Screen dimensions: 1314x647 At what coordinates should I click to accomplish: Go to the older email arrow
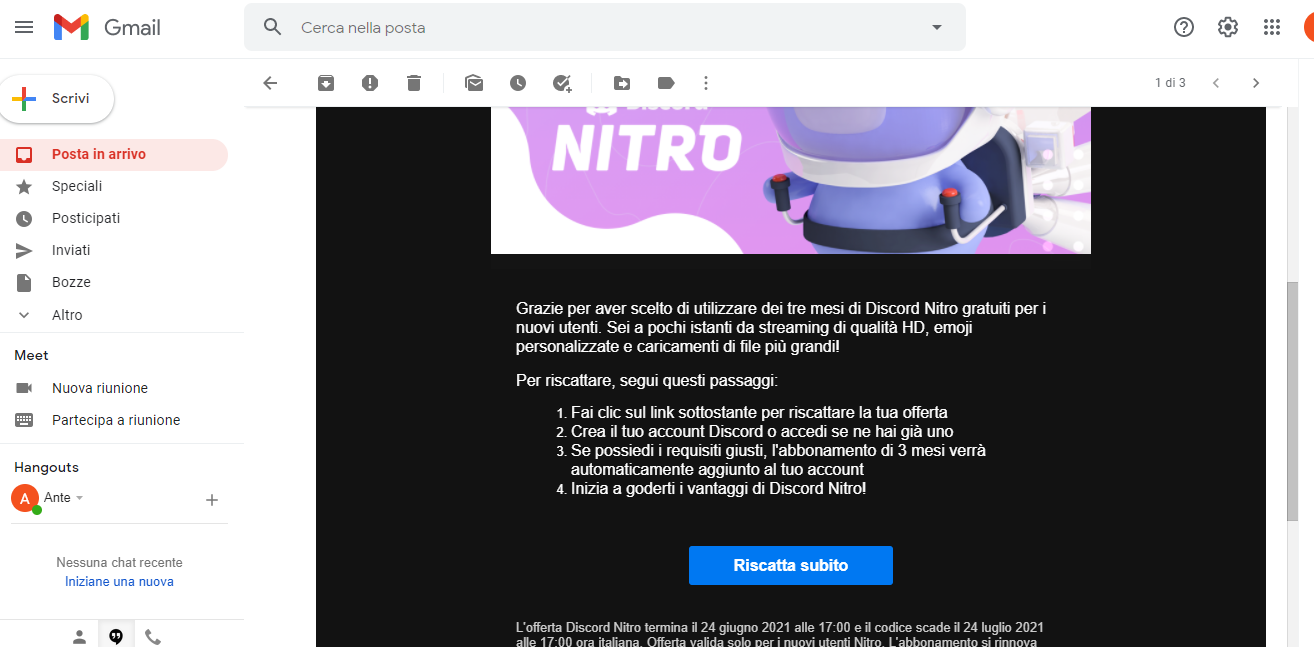click(1256, 83)
